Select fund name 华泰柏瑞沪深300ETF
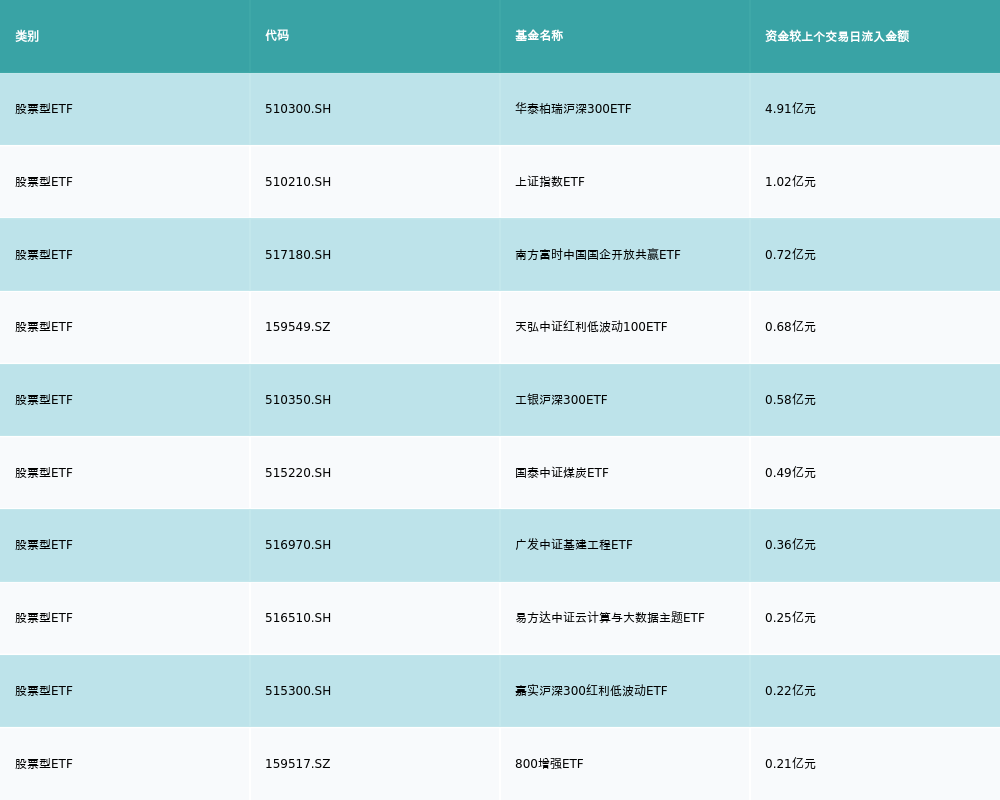 point(573,109)
